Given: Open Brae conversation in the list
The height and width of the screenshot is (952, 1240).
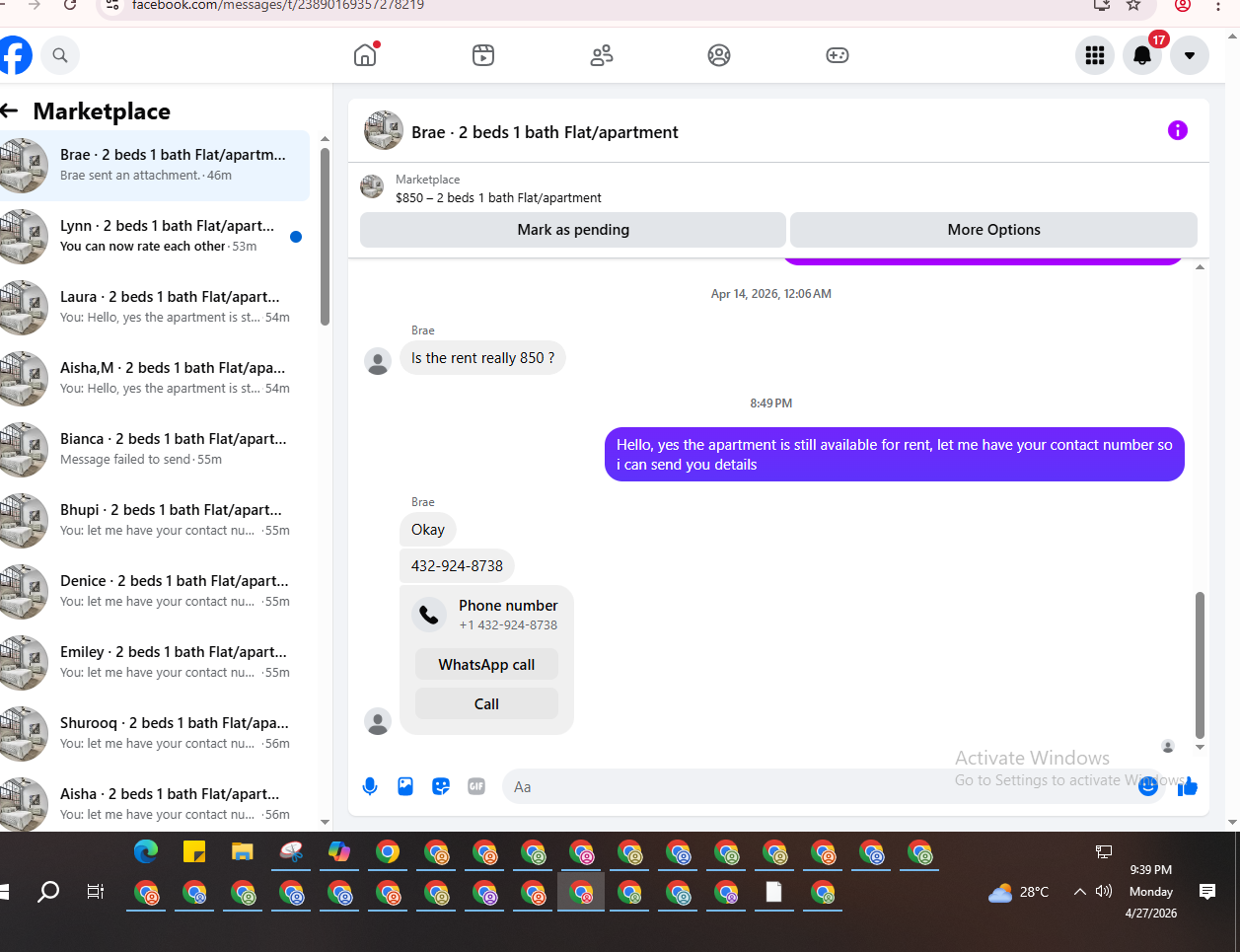Looking at the screenshot, I should pyautogui.click(x=155, y=165).
